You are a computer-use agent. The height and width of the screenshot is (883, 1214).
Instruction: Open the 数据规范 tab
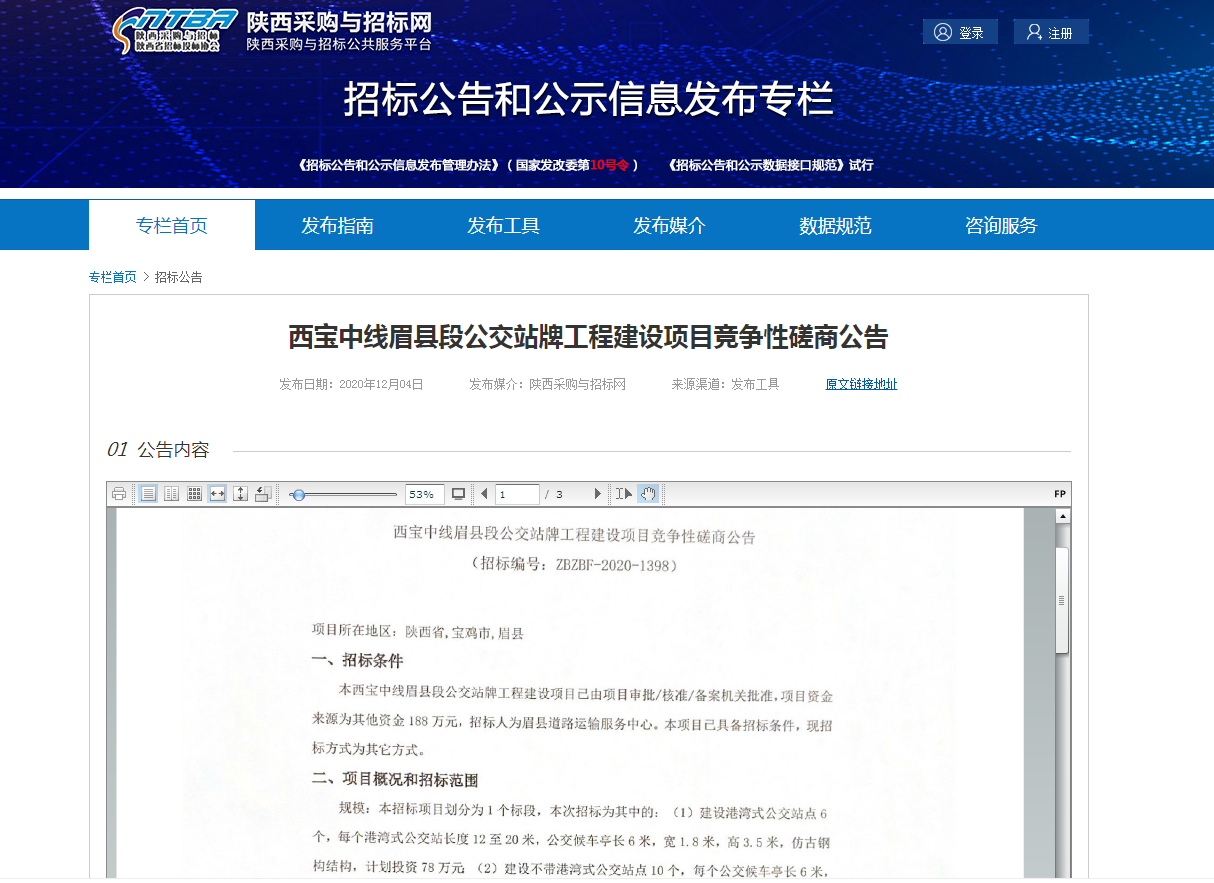(x=835, y=226)
